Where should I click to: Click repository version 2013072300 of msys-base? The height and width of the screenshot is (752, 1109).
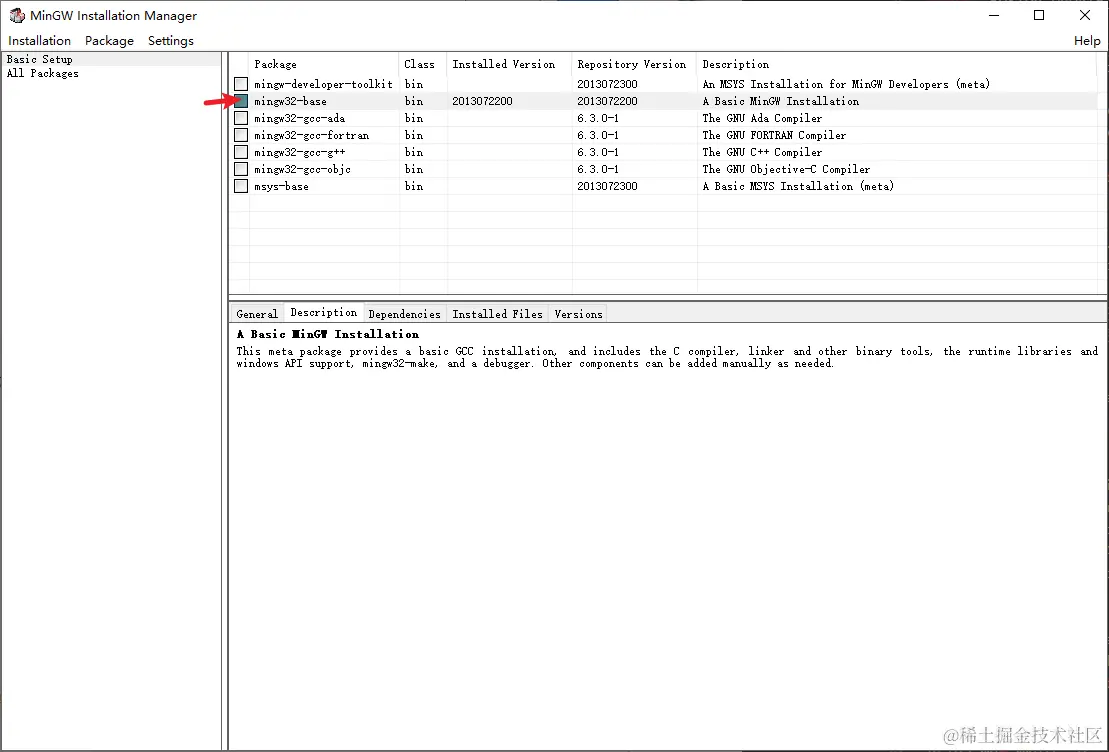[608, 186]
